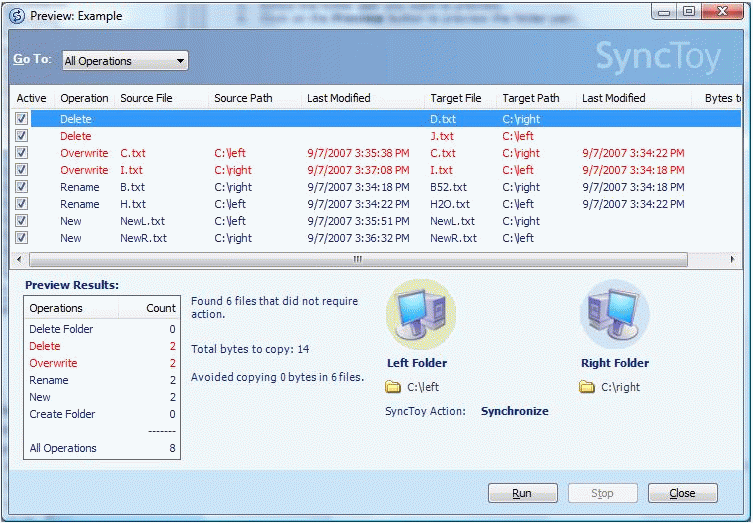Image resolution: width=753 pixels, height=523 pixels.
Task: Sort by the Target Path column header
Action: click(x=536, y=98)
